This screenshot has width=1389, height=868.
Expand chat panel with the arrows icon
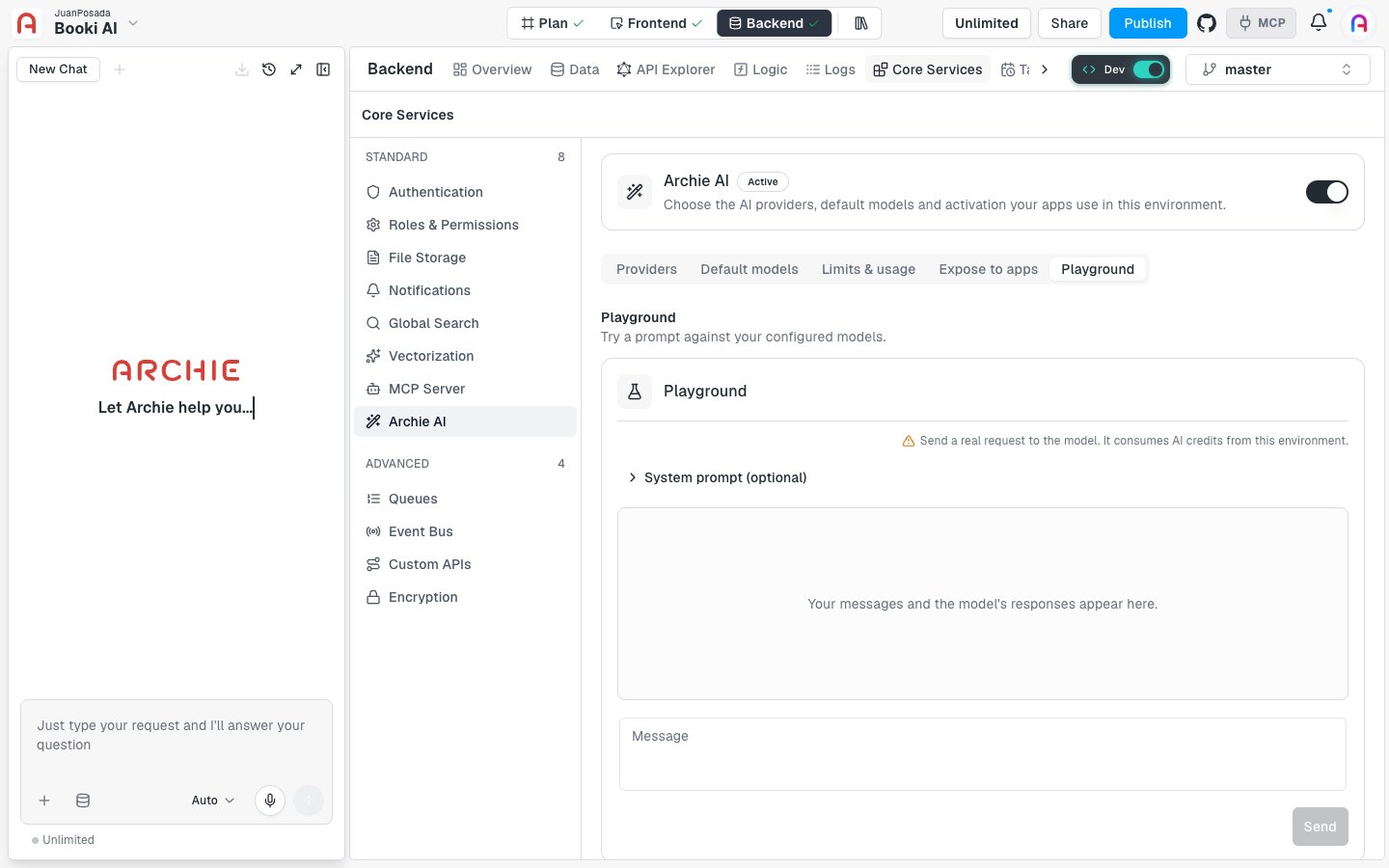pos(296,69)
